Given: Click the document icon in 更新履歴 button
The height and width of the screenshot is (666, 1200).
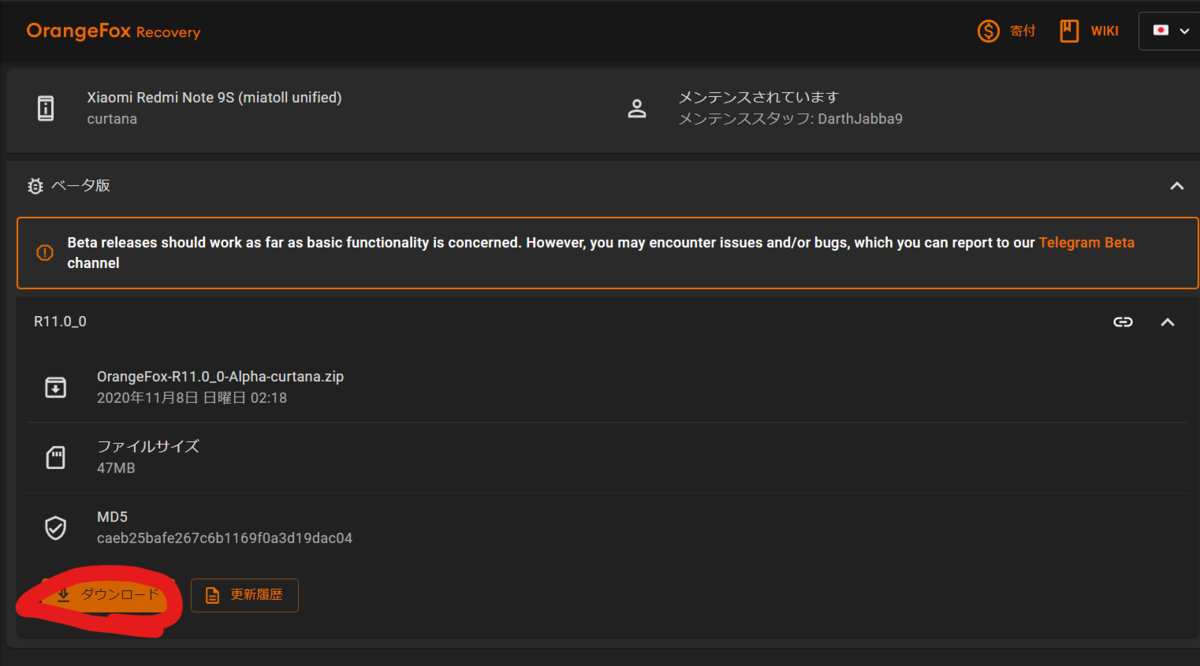Looking at the screenshot, I should pos(212,595).
